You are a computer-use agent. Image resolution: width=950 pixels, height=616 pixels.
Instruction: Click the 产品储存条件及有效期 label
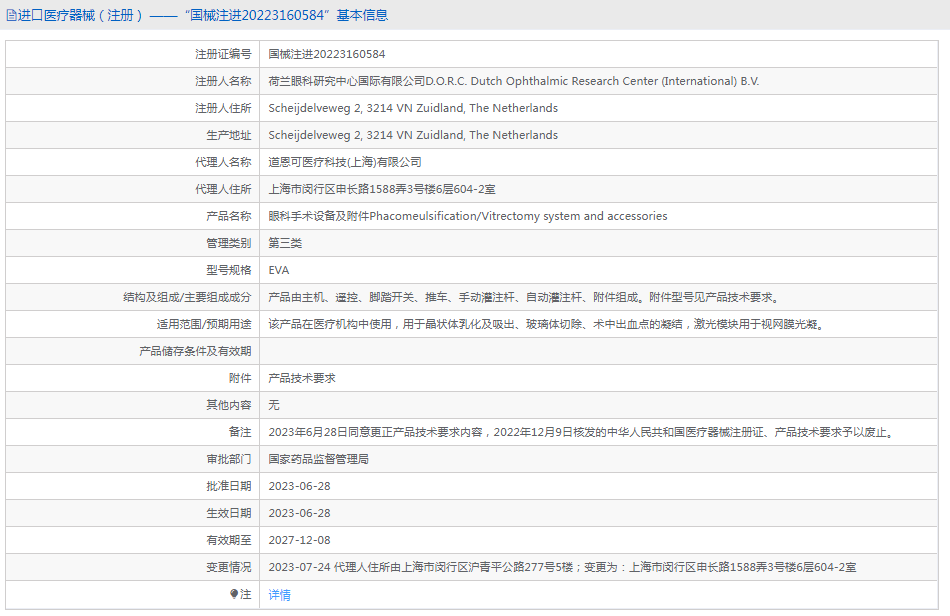(195, 351)
